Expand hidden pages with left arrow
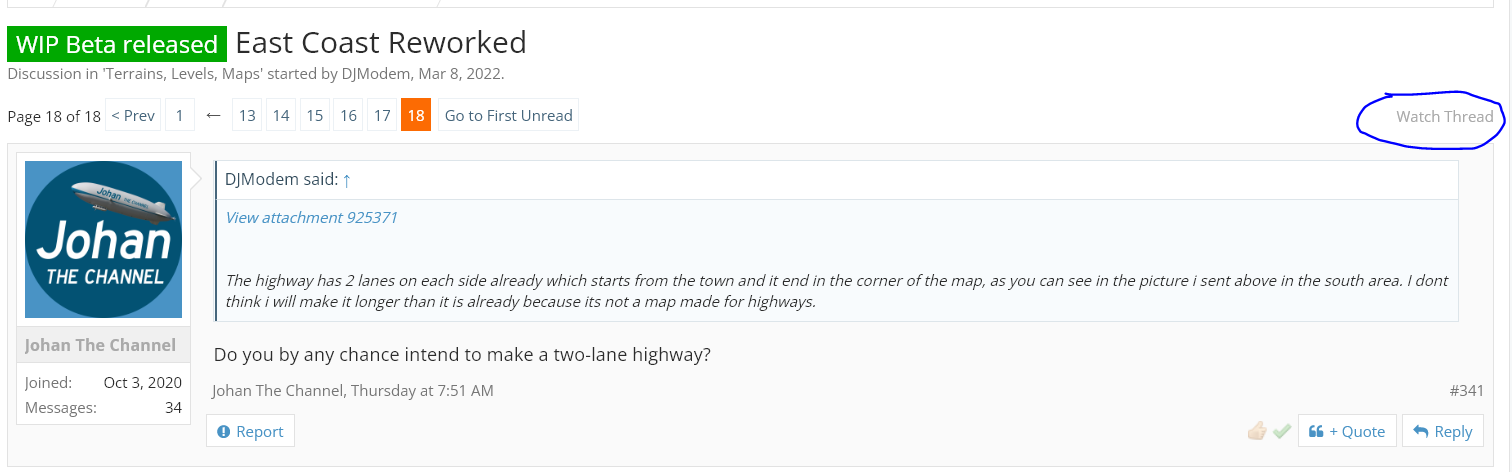1512x472 pixels. 212,115
